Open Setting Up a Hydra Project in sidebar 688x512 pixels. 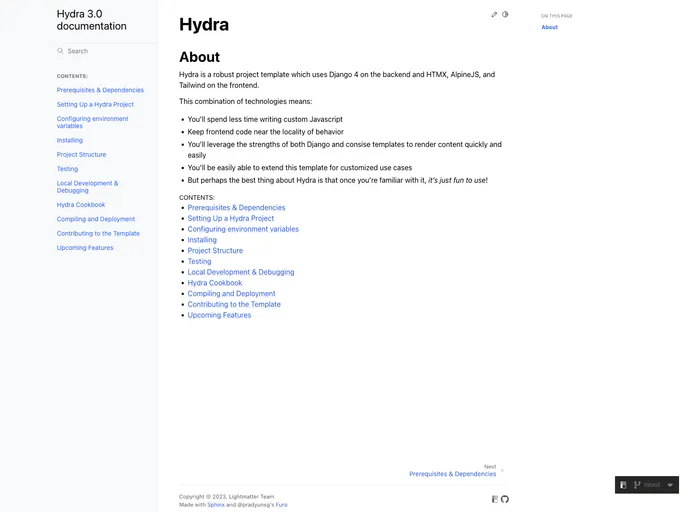pos(95,104)
